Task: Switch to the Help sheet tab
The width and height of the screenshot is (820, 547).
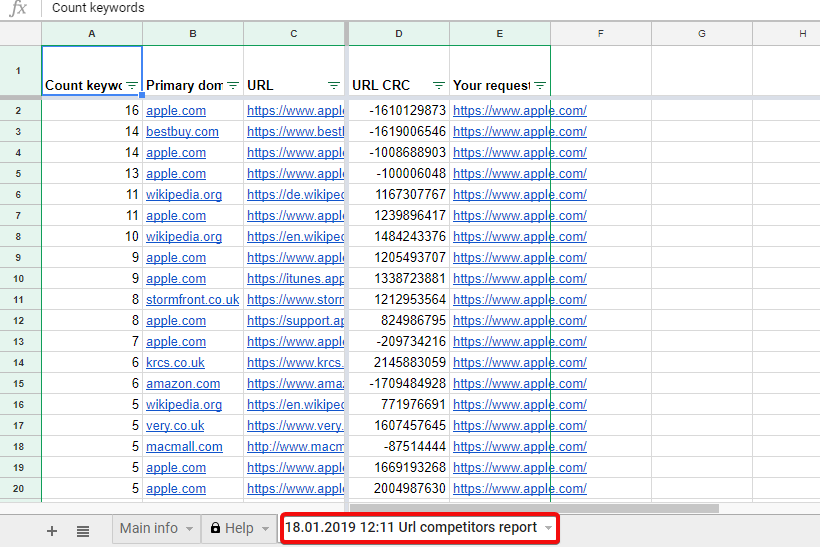Action: pyautogui.click(x=239, y=528)
